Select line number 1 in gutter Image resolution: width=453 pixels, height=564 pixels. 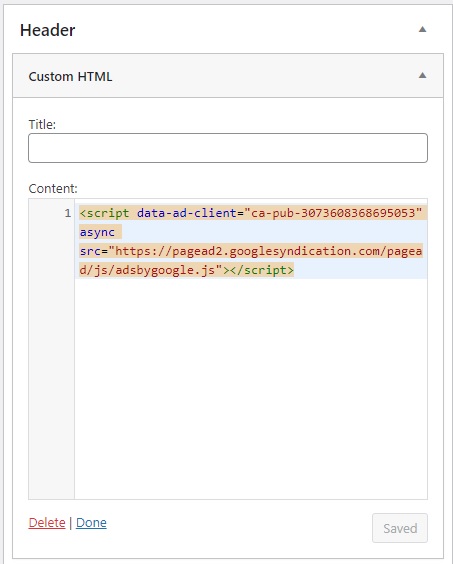point(68,213)
